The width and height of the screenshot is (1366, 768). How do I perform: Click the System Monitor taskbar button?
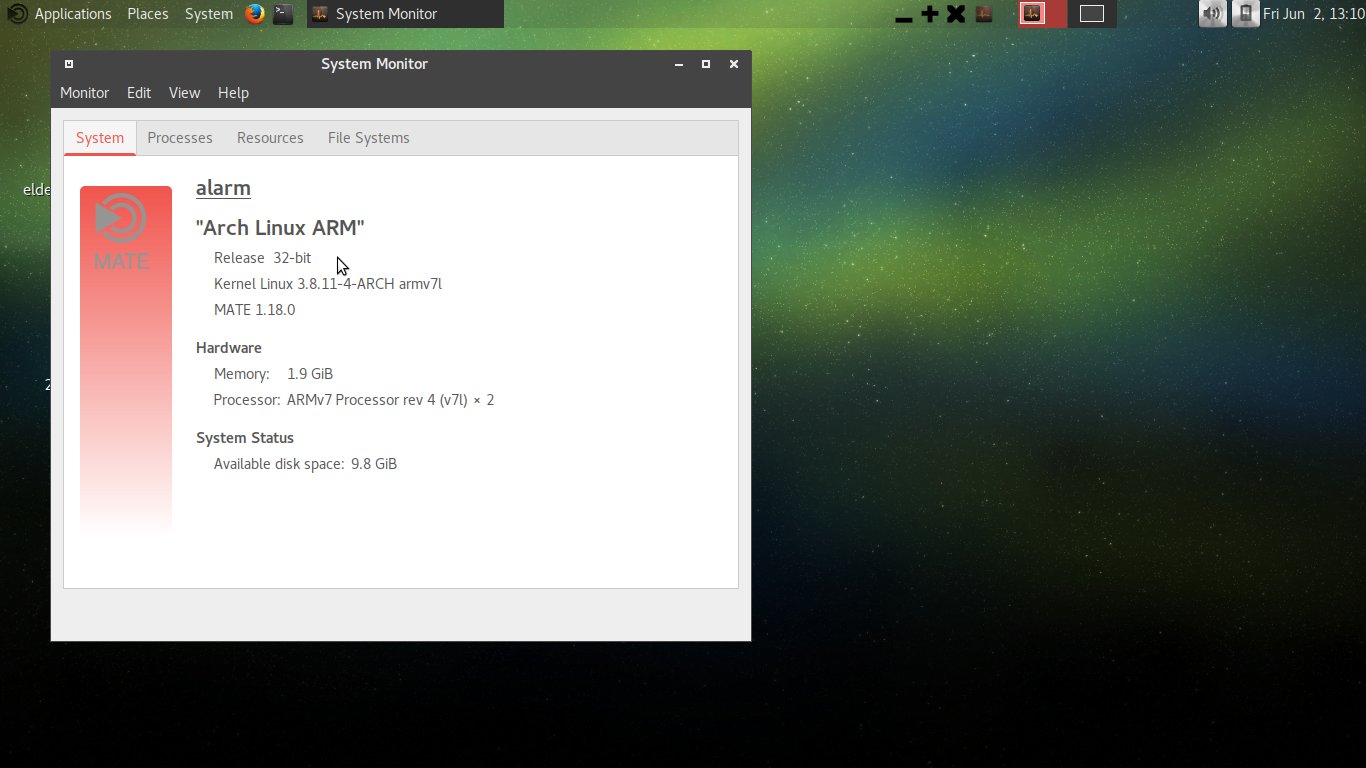coord(405,14)
